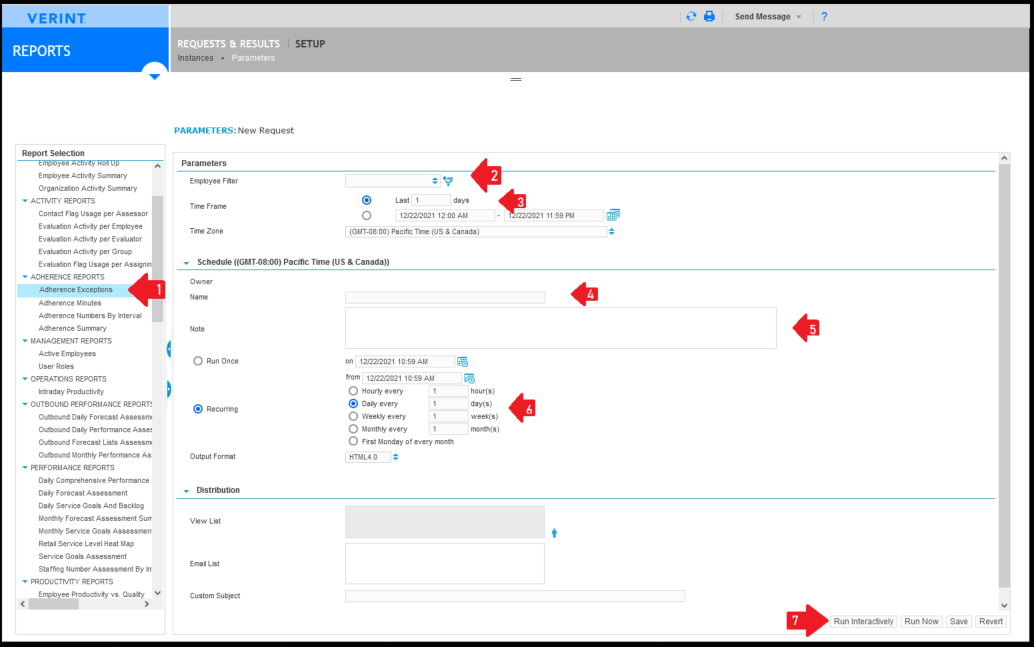1034x647 pixels.
Task: Select User Roles report
Action: tap(56, 366)
